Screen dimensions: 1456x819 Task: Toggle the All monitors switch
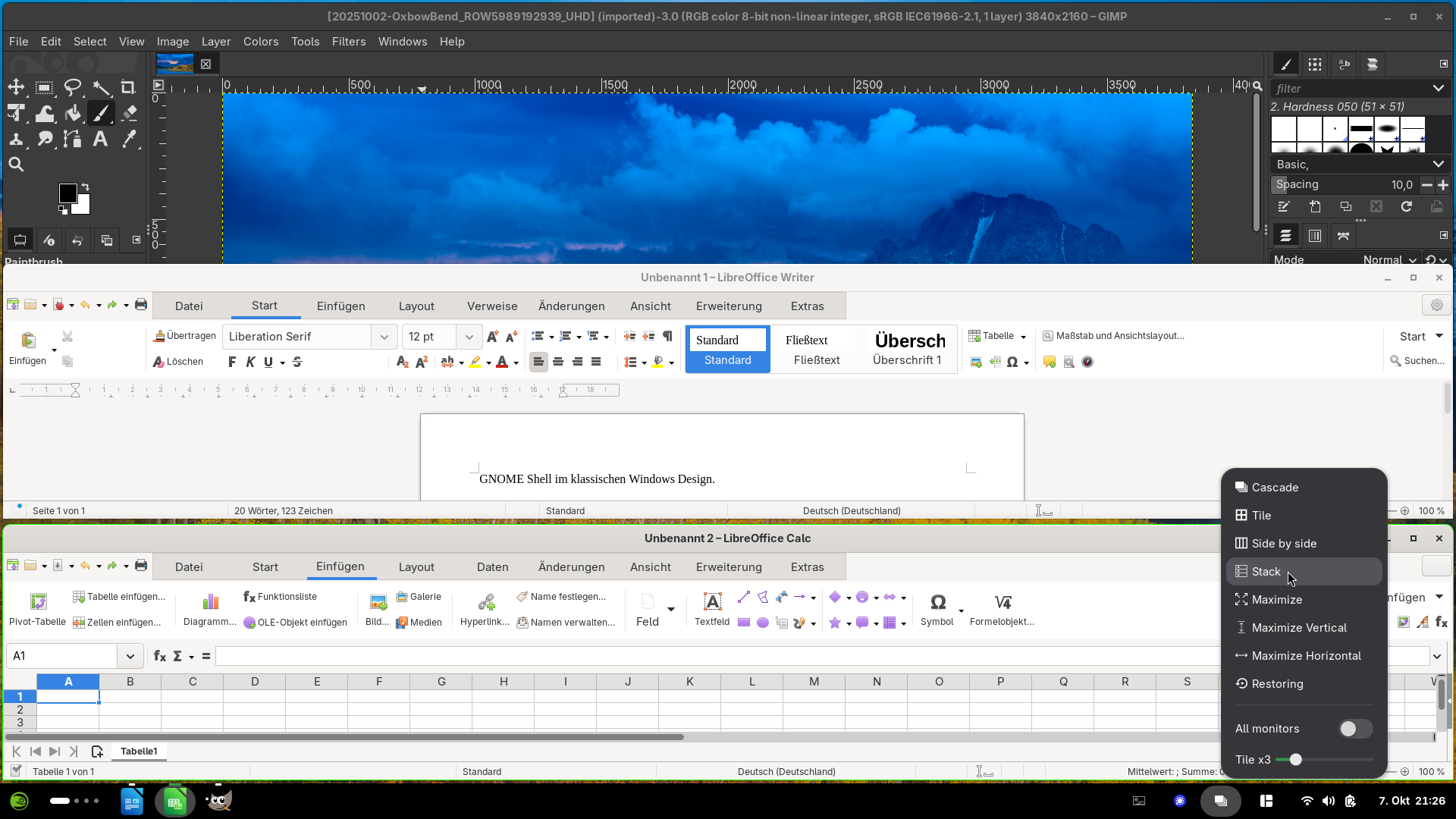pos(1354,729)
